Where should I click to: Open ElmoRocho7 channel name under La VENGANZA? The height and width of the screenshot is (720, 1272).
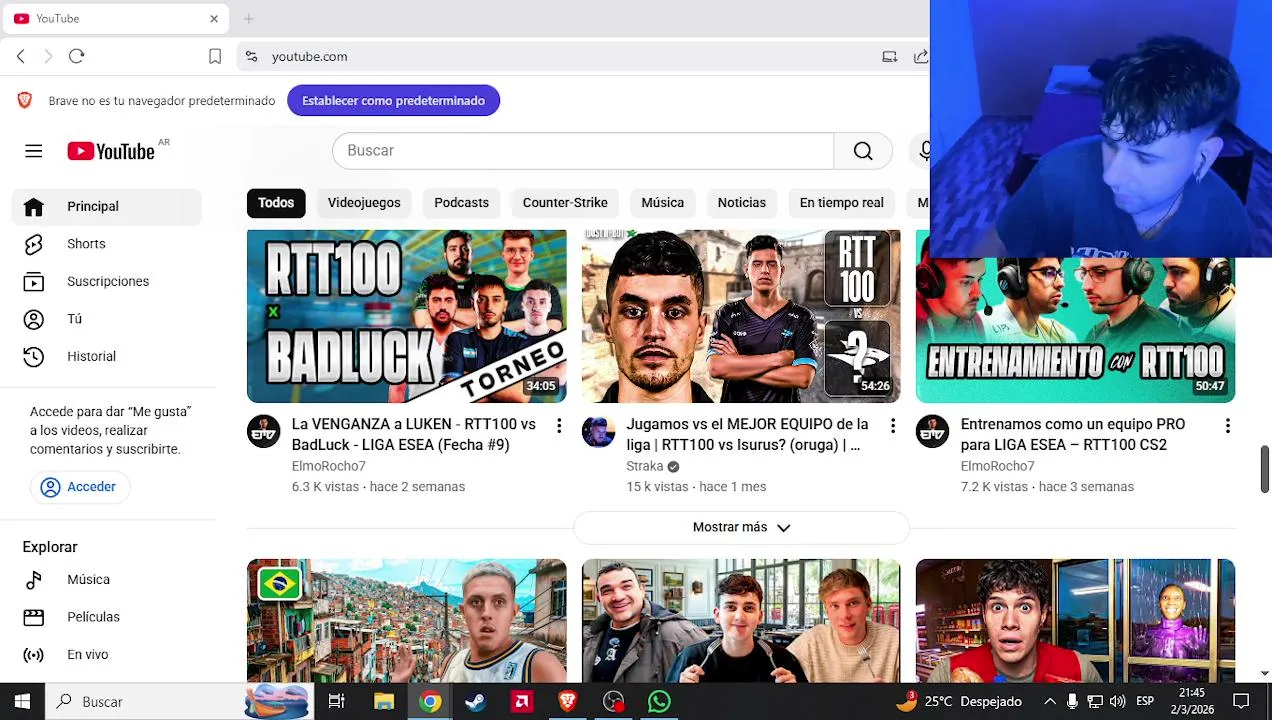328,467
